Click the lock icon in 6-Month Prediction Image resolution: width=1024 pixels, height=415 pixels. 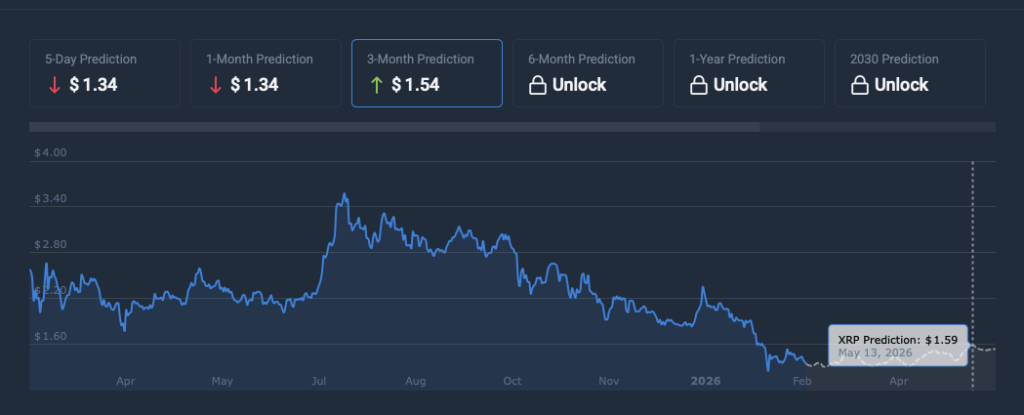[537, 86]
